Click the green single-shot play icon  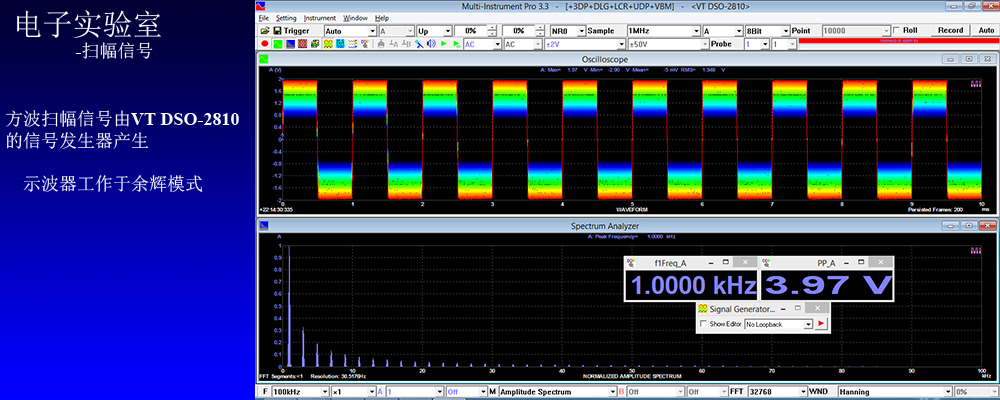[x=457, y=44]
